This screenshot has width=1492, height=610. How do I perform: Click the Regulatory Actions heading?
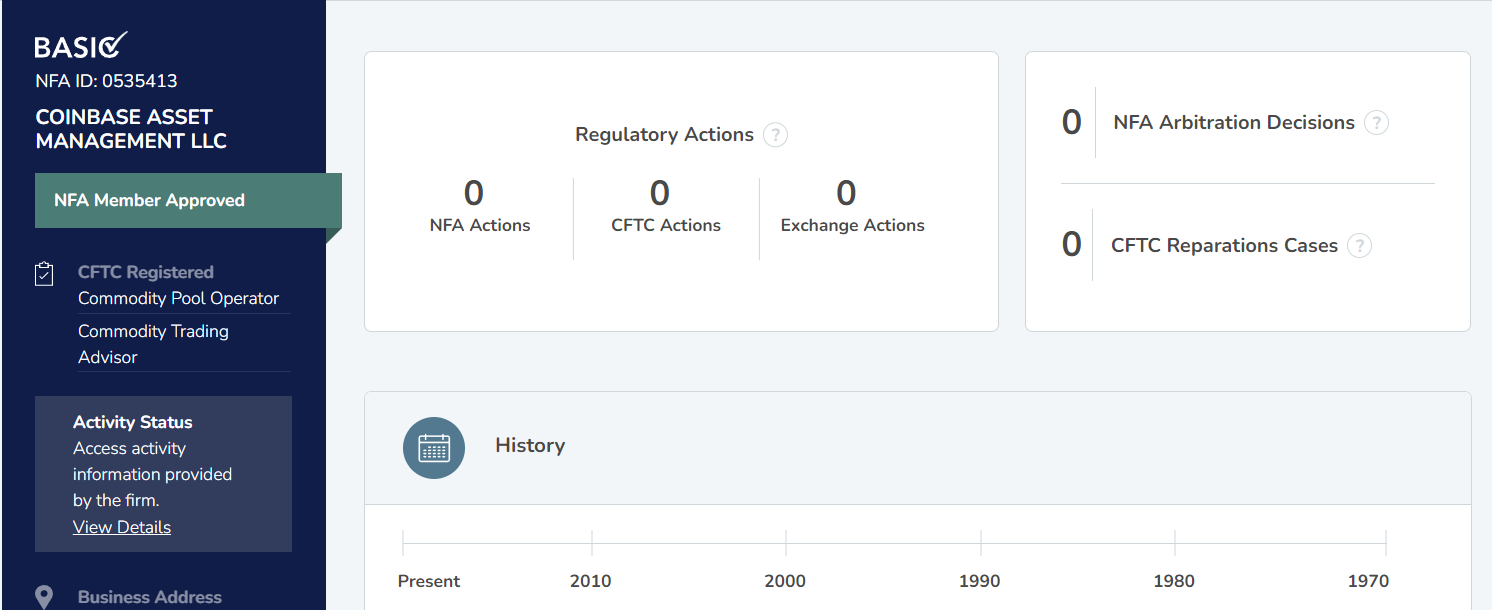coord(664,135)
